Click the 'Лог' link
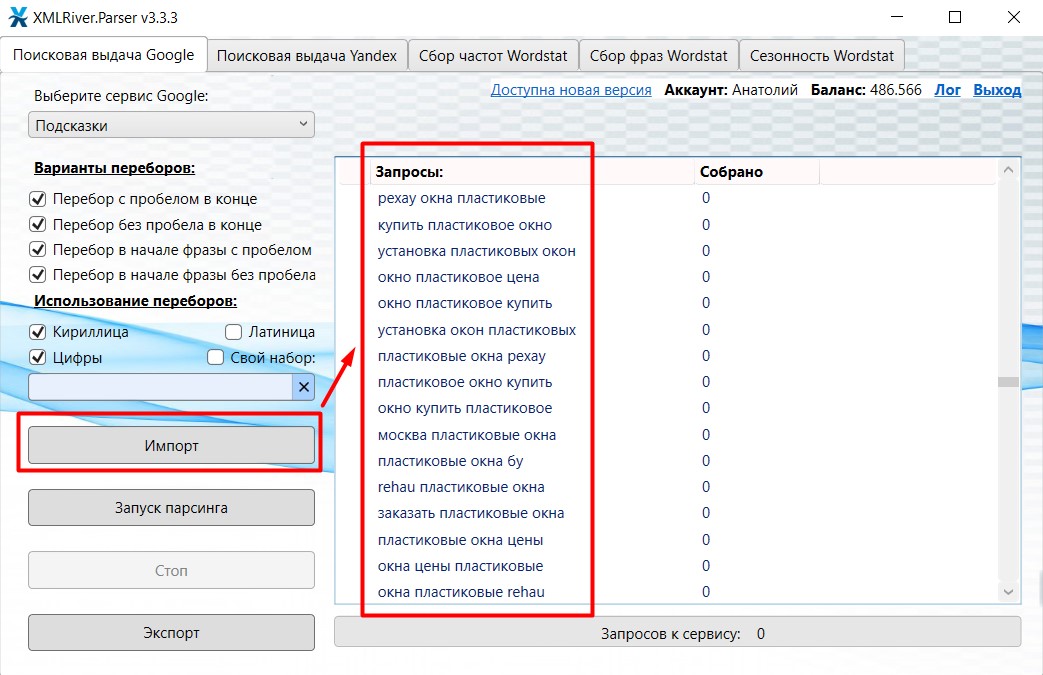The height and width of the screenshot is (675, 1043). coord(947,90)
